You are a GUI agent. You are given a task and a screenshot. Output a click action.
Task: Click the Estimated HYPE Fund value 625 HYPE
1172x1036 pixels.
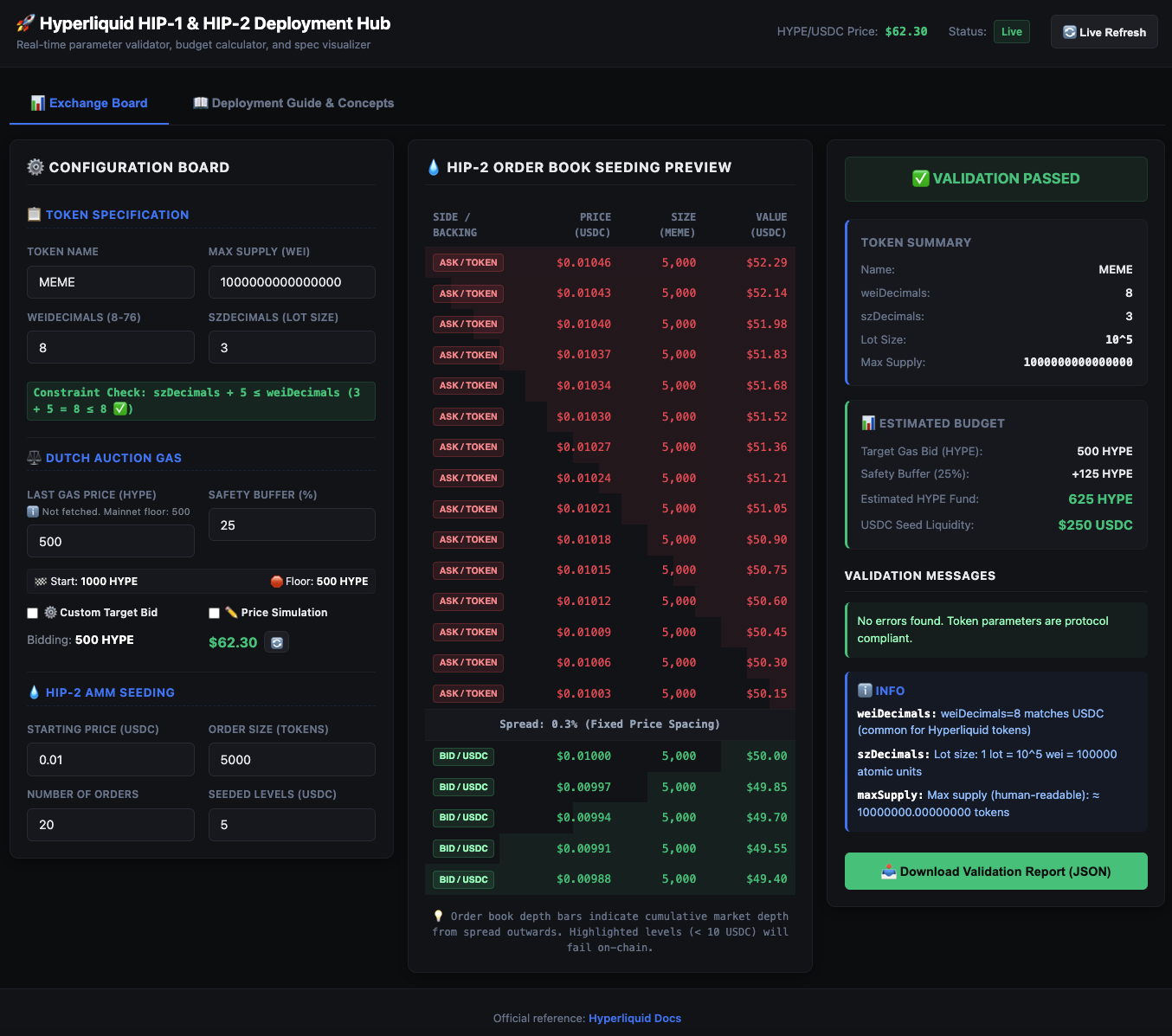pos(1100,499)
